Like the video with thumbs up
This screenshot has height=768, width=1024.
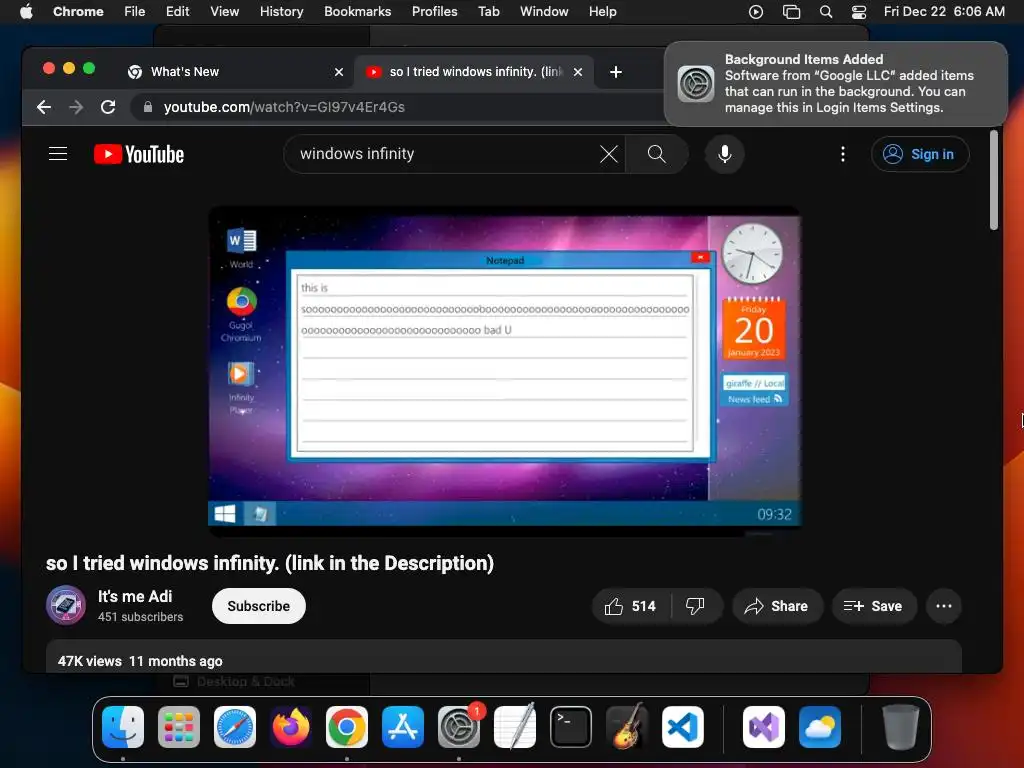631,606
